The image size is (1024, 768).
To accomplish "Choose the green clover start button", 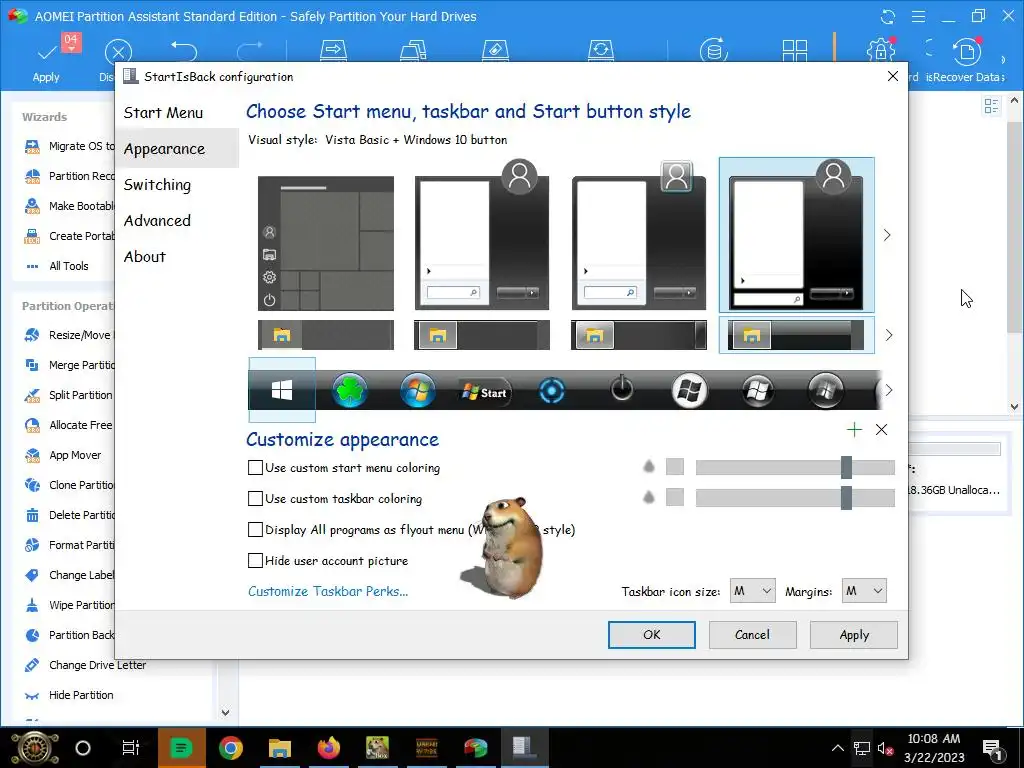I will point(350,391).
